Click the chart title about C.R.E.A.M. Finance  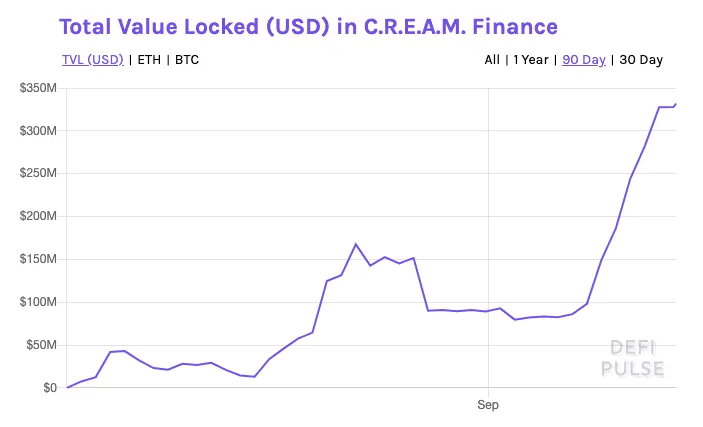point(308,26)
